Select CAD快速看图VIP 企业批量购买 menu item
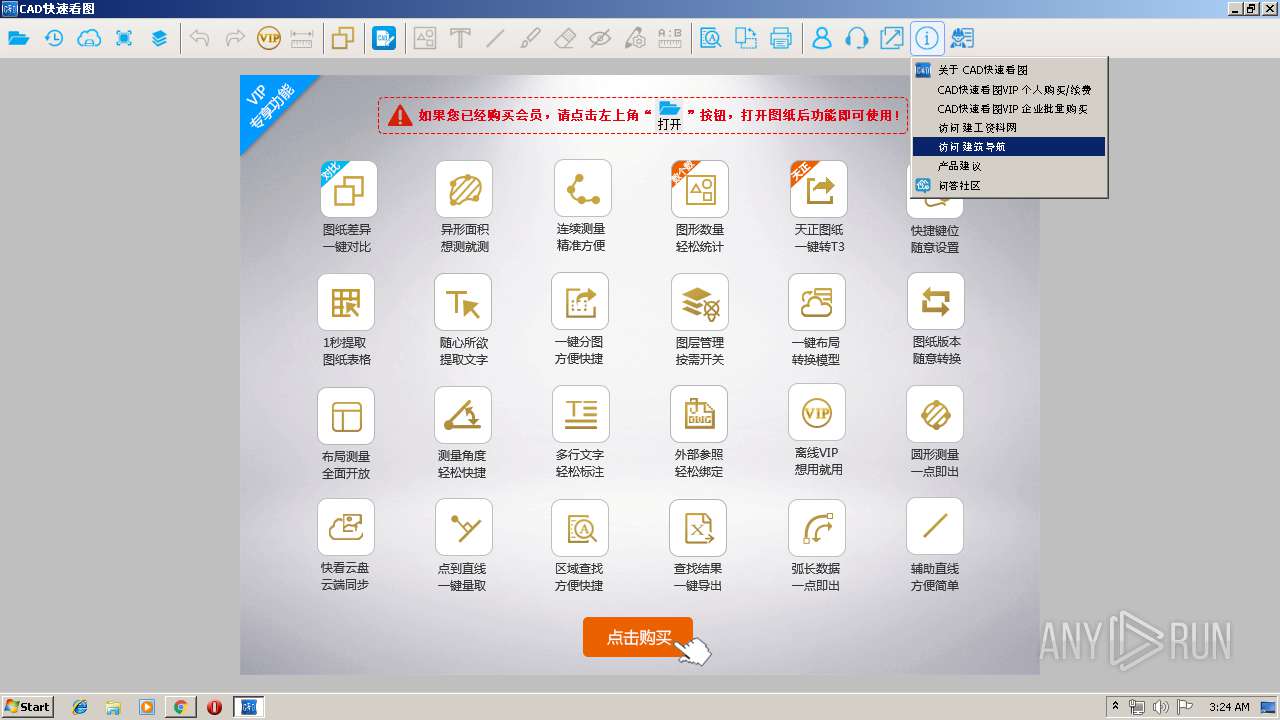 (x=1009, y=108)
